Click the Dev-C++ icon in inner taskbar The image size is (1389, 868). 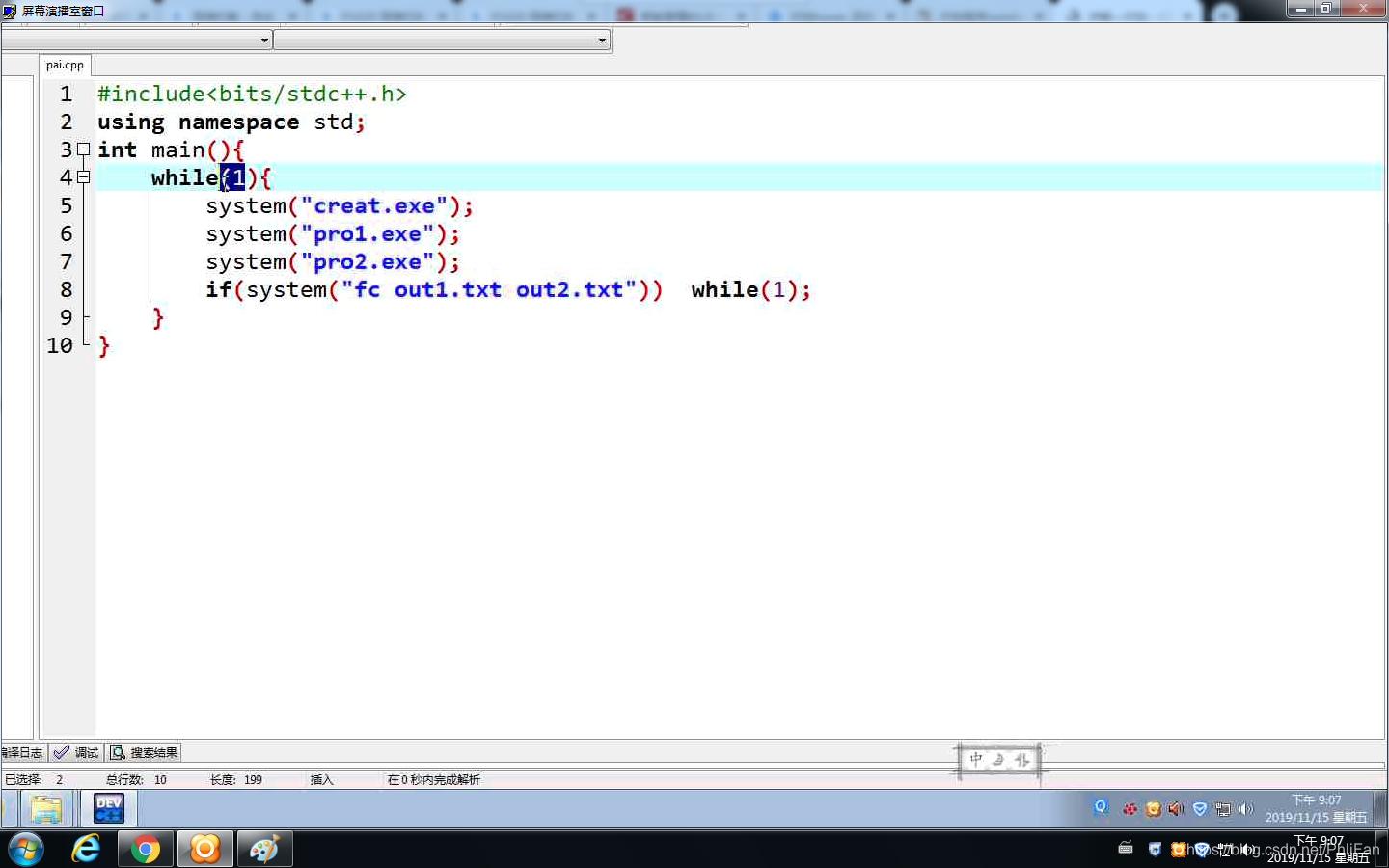pos(108,808)
